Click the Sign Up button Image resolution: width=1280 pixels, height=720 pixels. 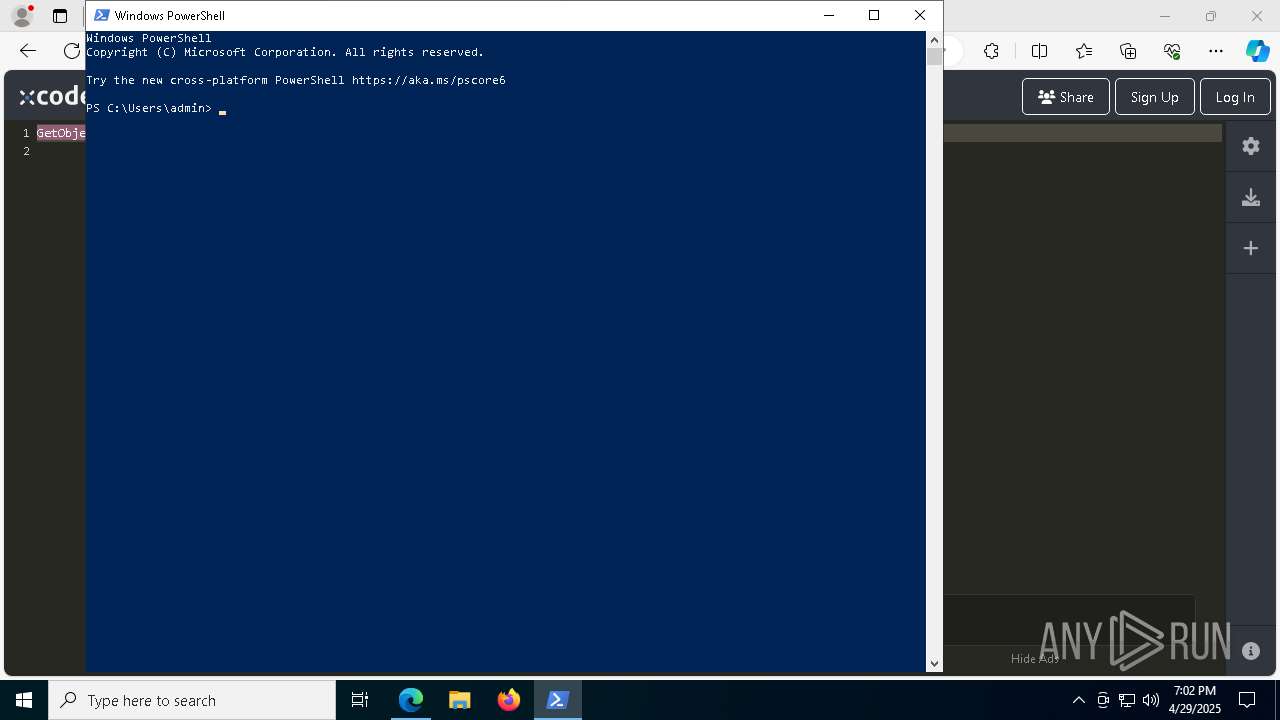pyautogui.click(x=1154, y=97)
